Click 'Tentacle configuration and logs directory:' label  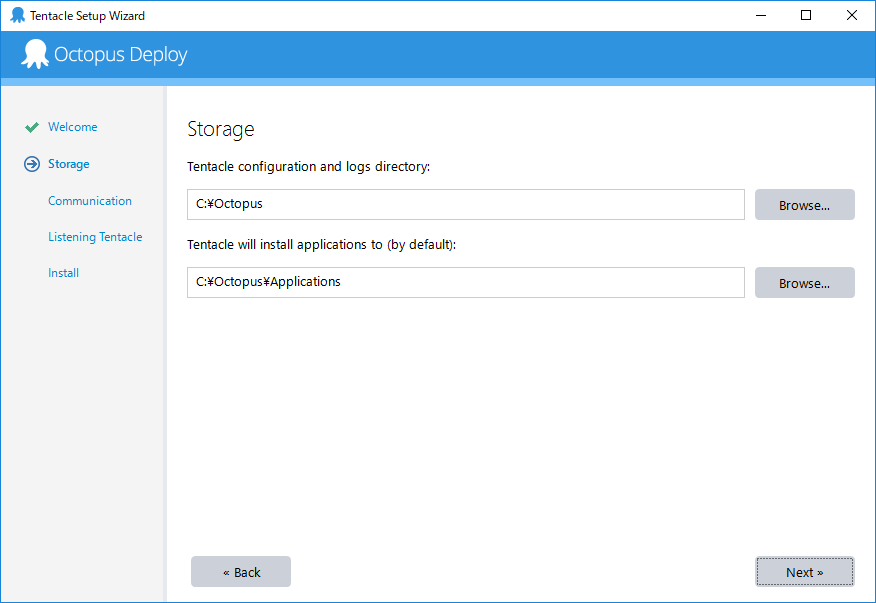(308, 167)
